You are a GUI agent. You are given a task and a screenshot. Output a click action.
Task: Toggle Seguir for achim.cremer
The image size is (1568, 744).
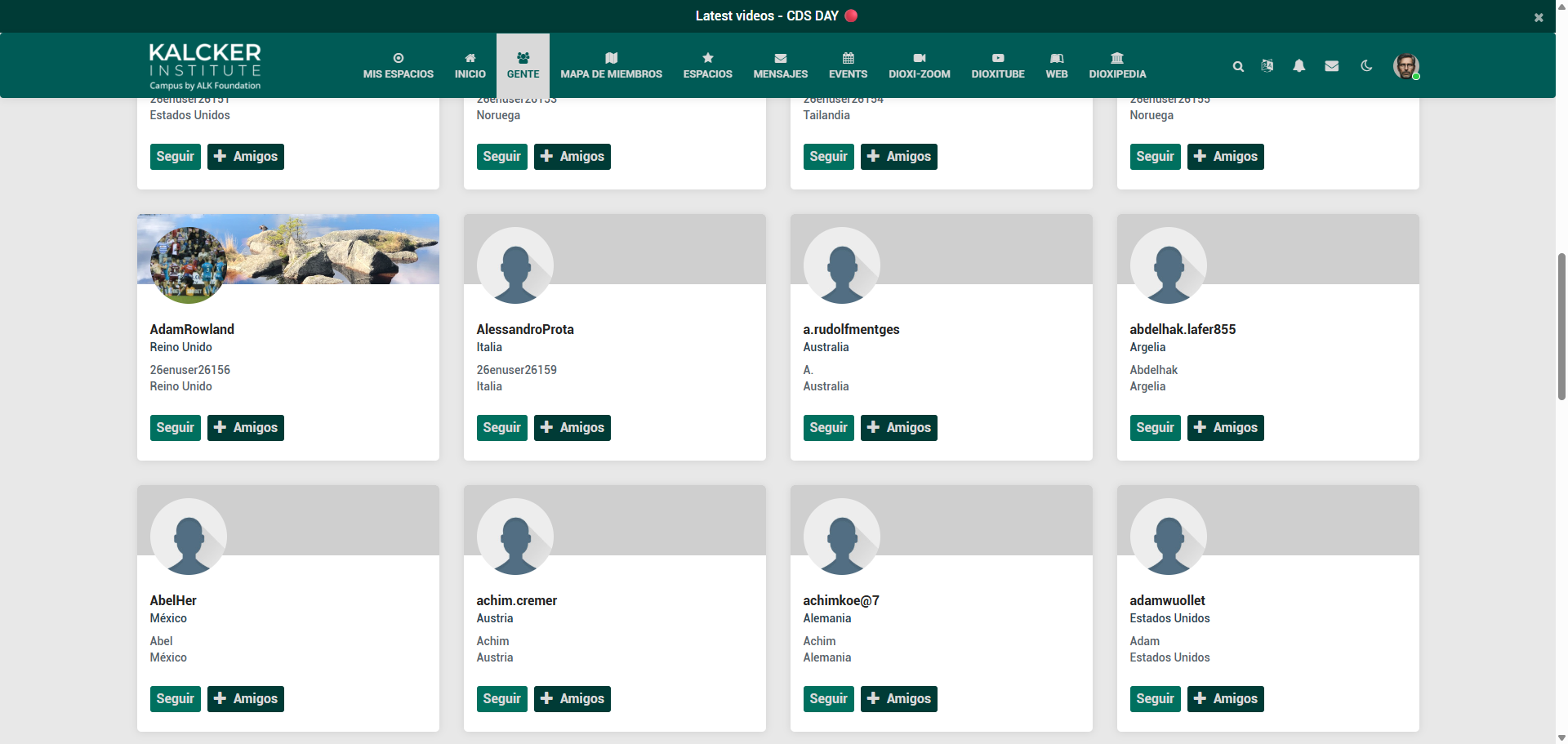(501, 699)
